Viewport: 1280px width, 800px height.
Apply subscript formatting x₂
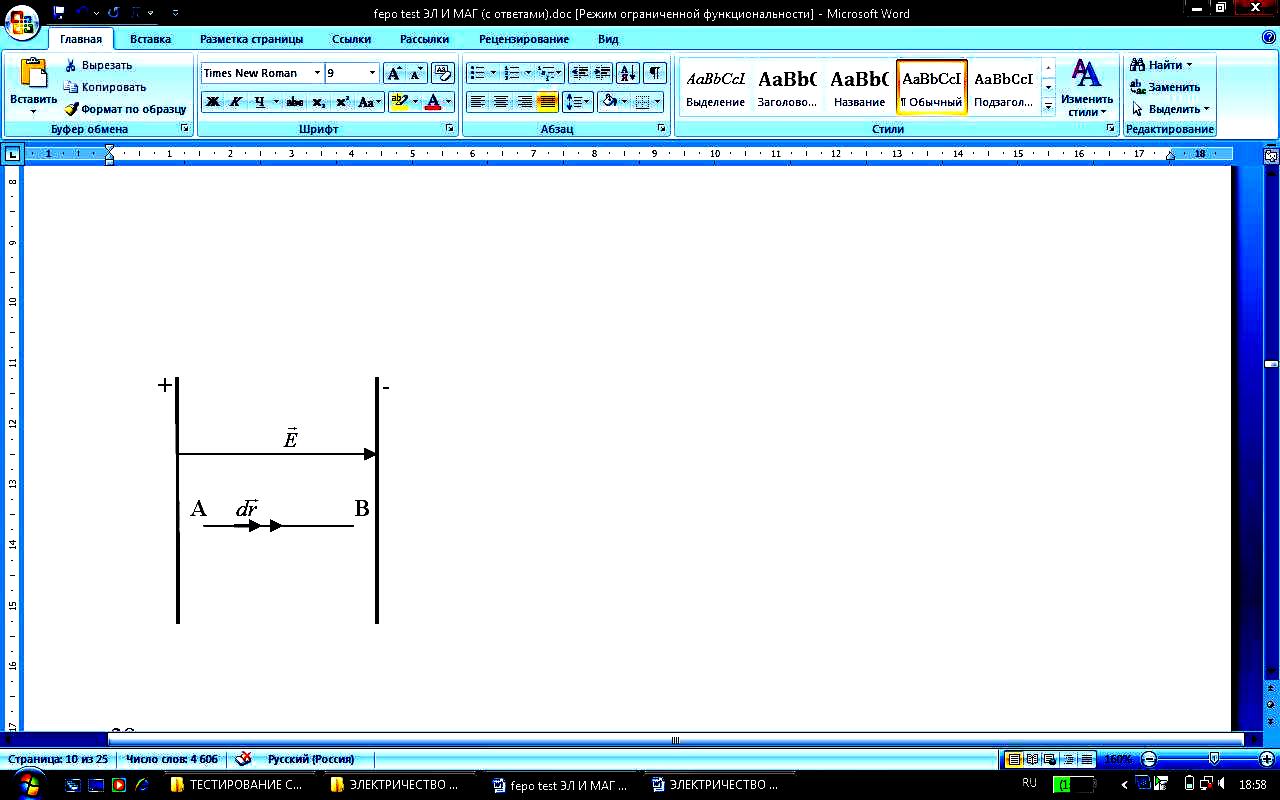[318, 102]
